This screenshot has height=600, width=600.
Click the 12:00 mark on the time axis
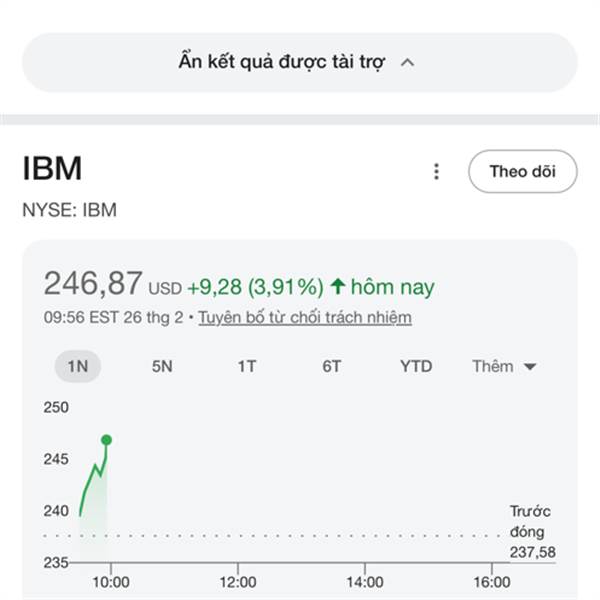coord(238,582)
